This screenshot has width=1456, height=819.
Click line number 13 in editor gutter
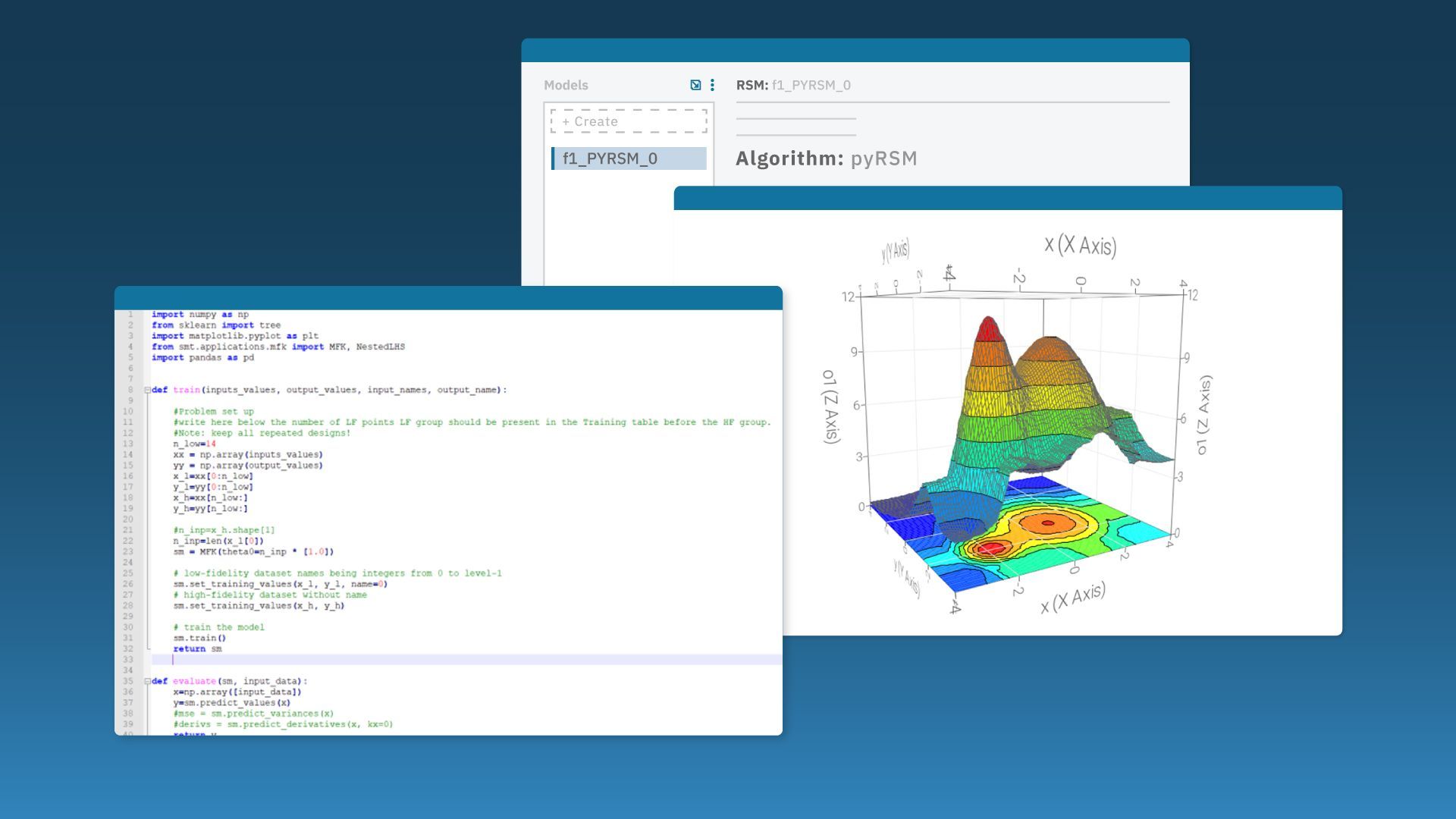tap(127, 444)
